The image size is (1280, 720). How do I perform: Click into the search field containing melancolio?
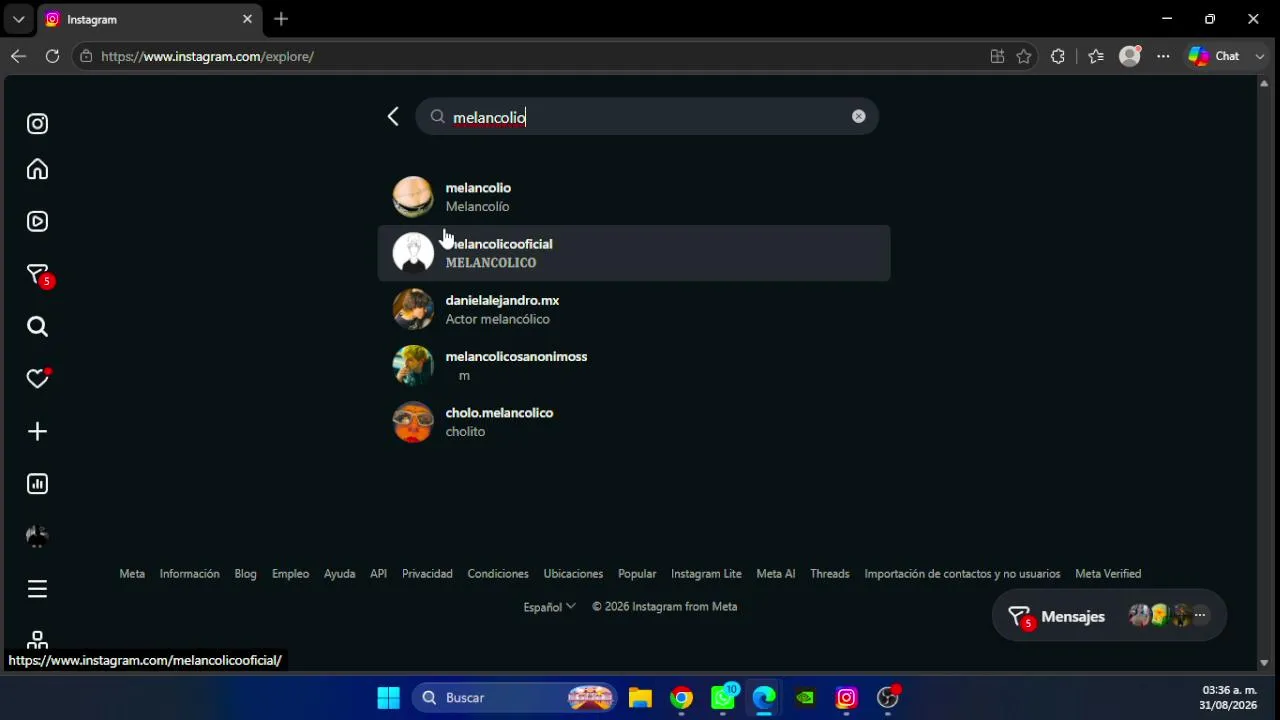point(647,117)
